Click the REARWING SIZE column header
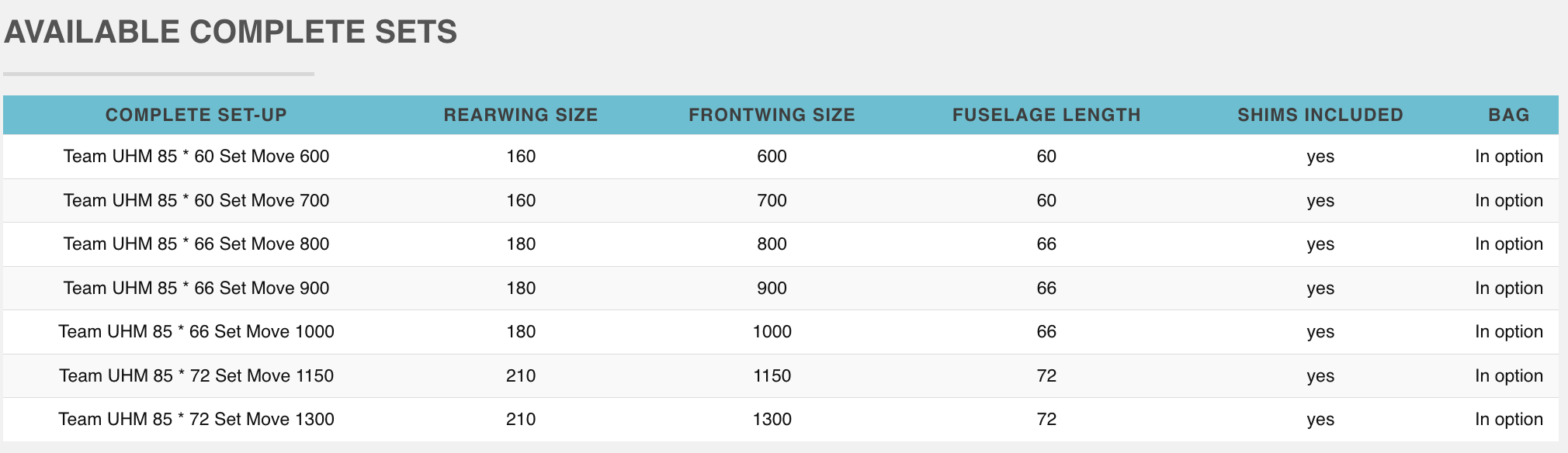The height and width of the screenshot is (453, 1568). (x=521, y=115)
